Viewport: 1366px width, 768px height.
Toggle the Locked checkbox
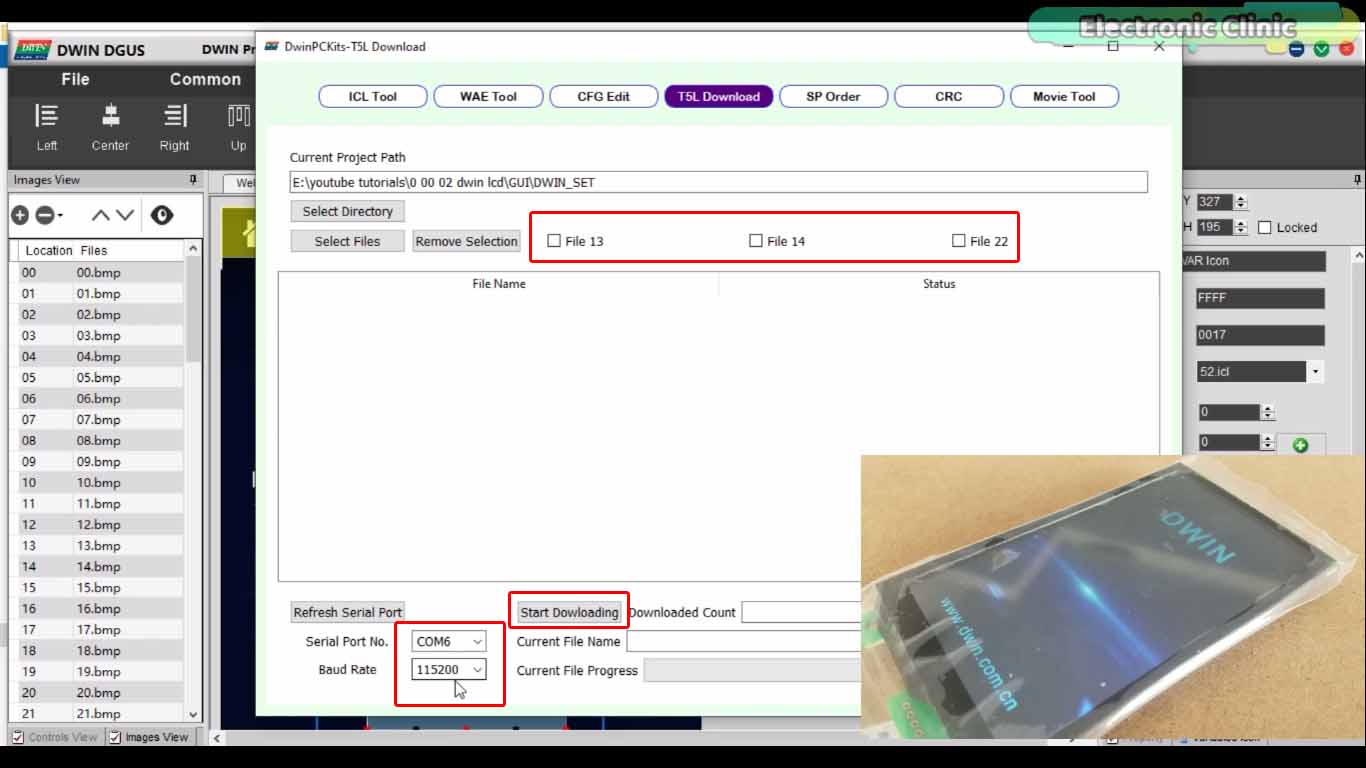tap(1265, 227)
